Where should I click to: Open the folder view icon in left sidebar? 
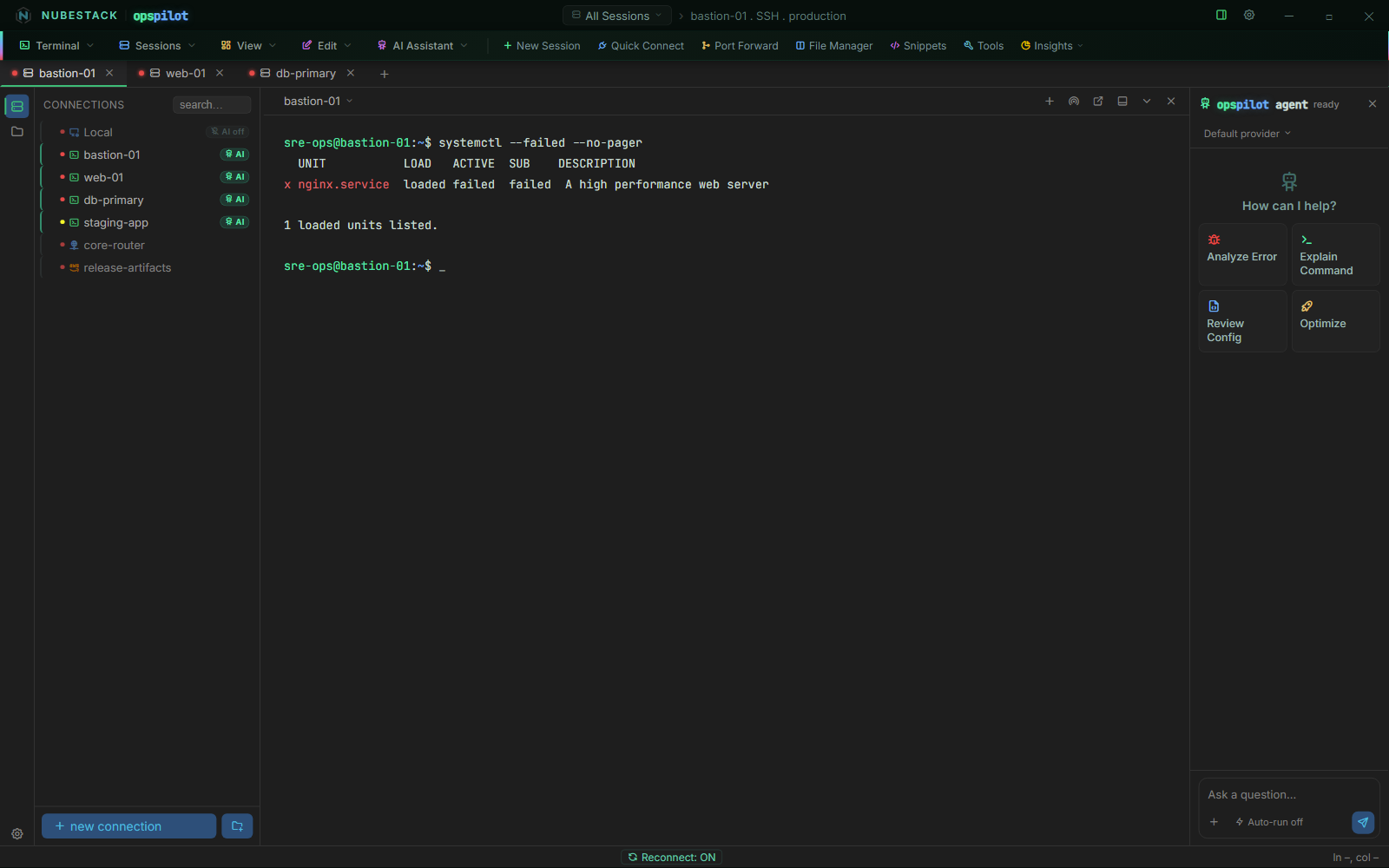[x=17, y=132]
